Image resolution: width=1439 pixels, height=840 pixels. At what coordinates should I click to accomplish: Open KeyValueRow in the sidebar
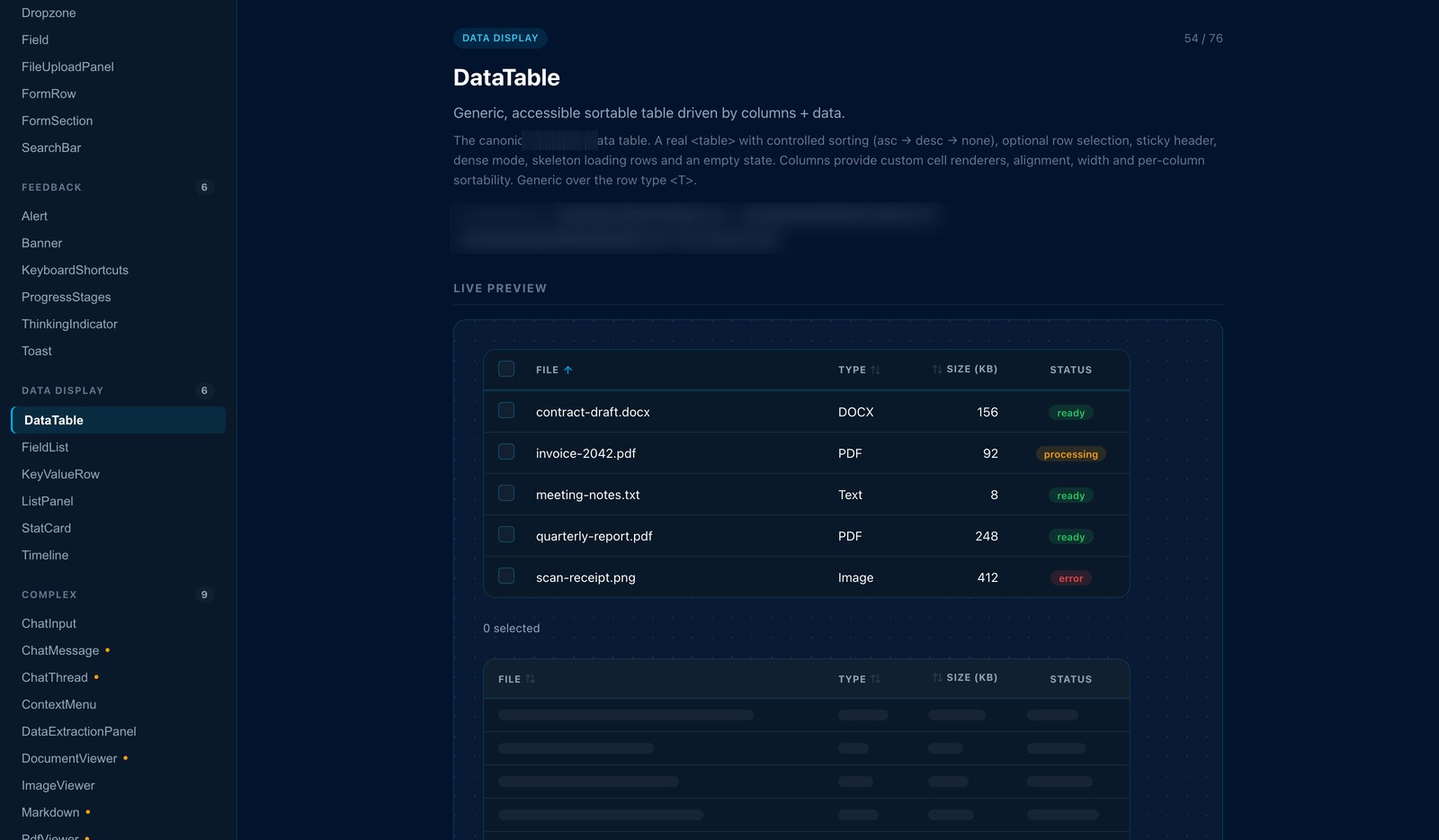[60, 474]
